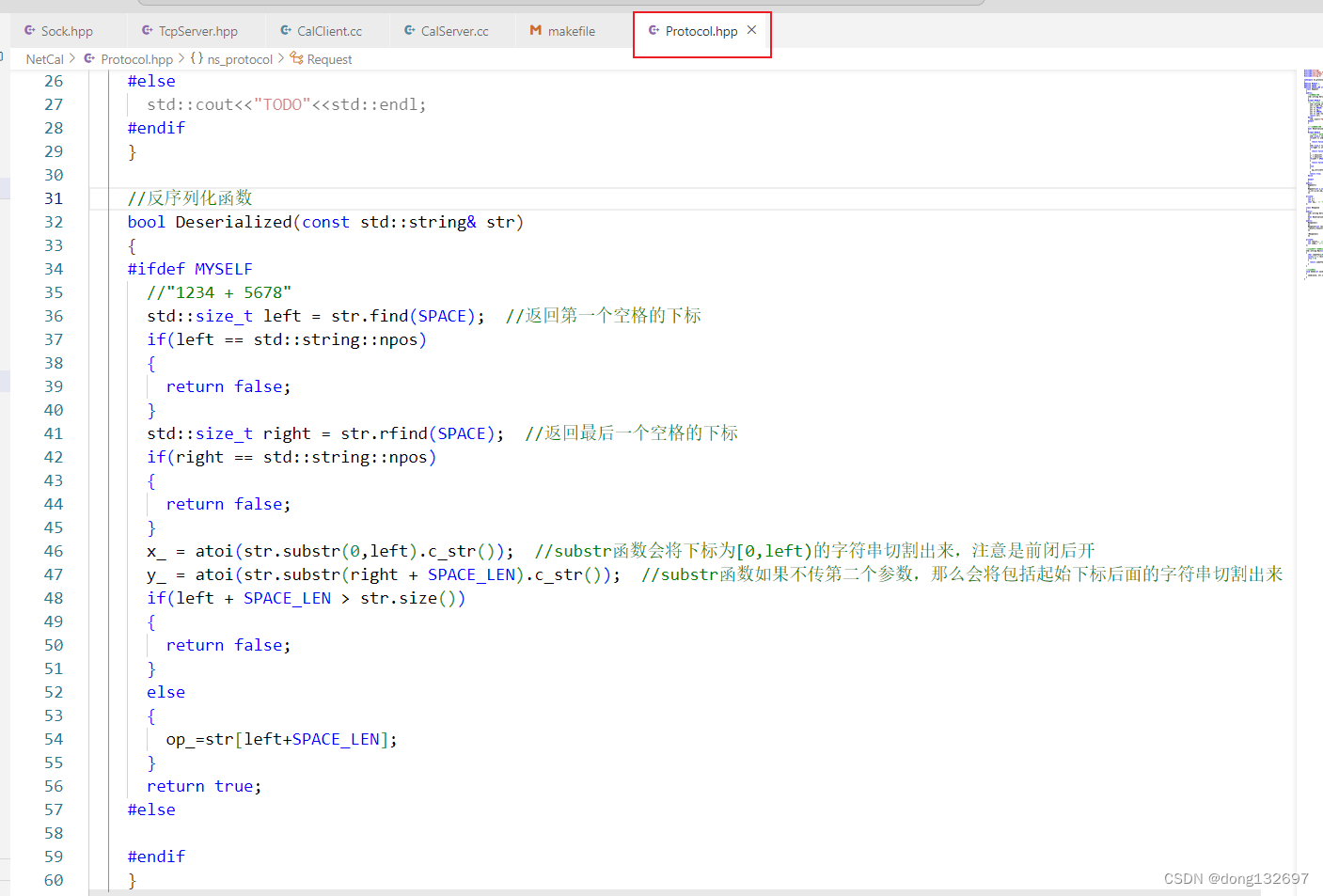The width and height of the screenshot is (1323, 896).
Task: Click the Deserialized function name
Action: coord(233,222)
